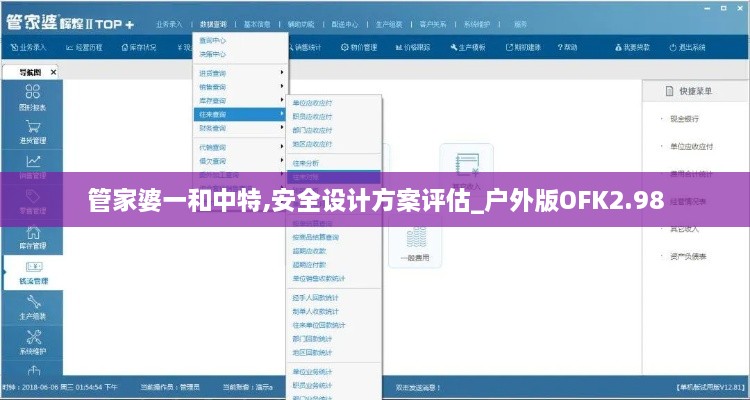The width and height of the screenshot is (750, 400).
Task: Select 单位应收应付 in the submenu
Action: (x=334, y=103)
